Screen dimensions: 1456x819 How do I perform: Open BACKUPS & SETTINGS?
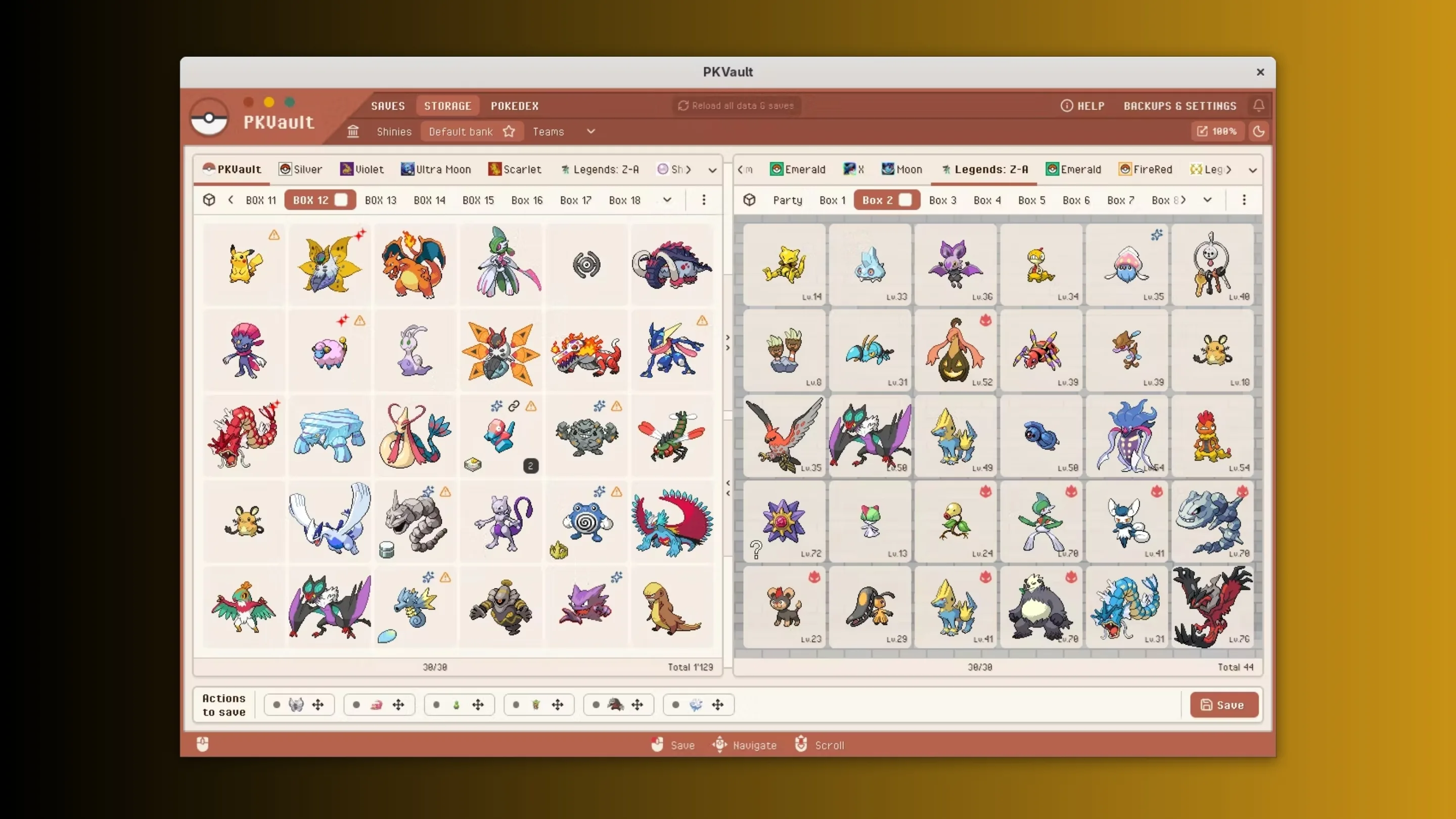coord(1179,106)
